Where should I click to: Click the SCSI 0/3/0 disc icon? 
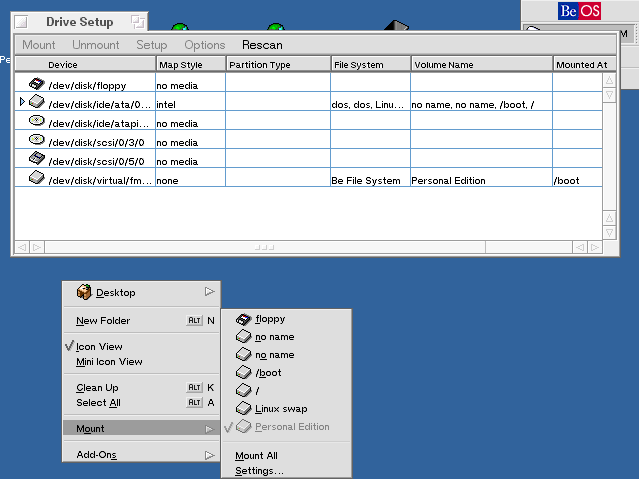coord(36,139)
